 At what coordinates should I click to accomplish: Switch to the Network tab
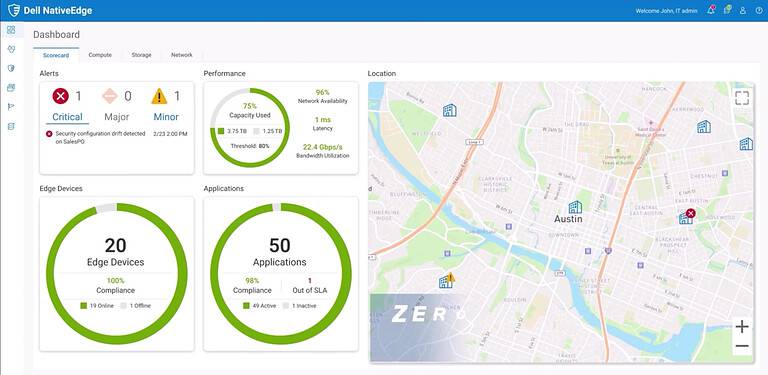[182, 55]
